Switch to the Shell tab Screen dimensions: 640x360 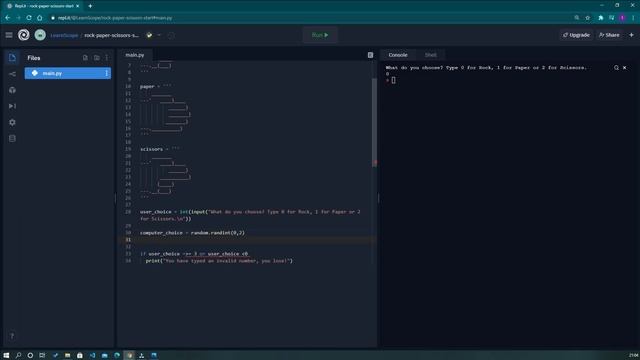pyautogui.click(x=431, y=55)
